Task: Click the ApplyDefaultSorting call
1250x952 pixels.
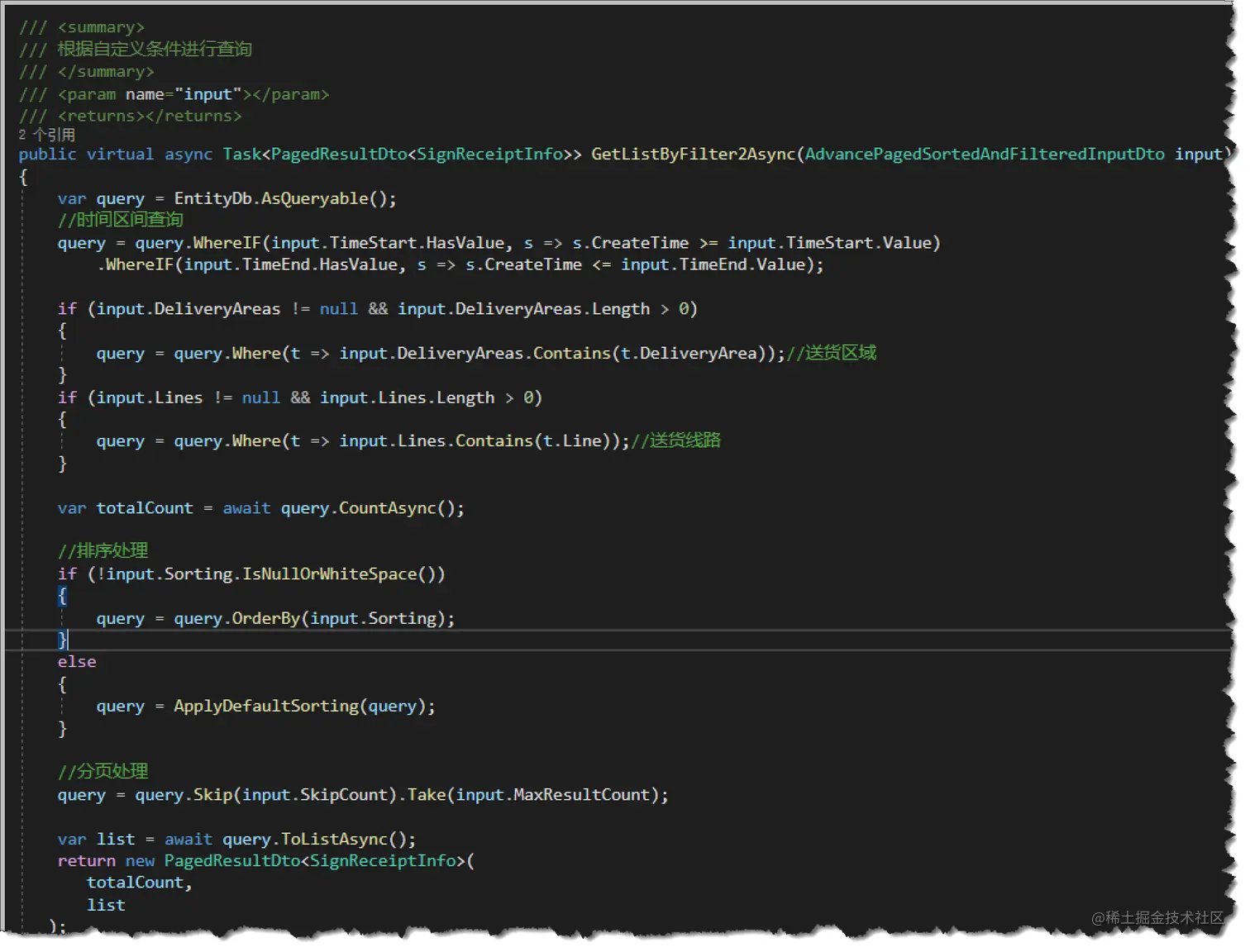Action: coord(266,706)
